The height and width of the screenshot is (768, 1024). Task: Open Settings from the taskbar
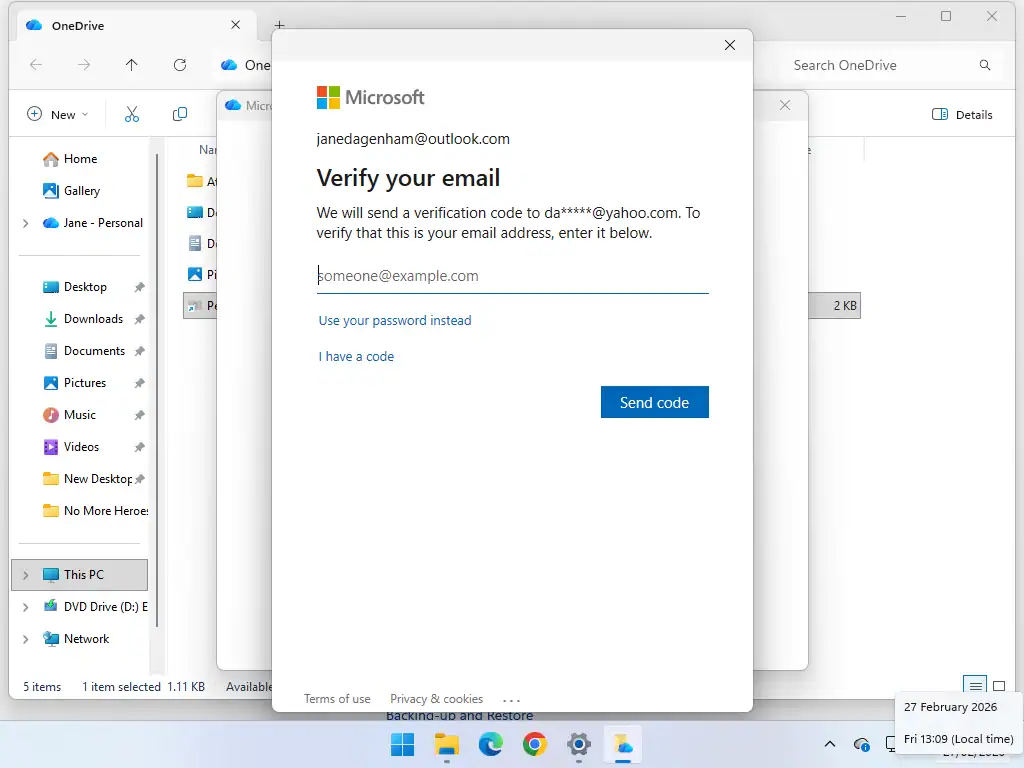coord(578,745)
